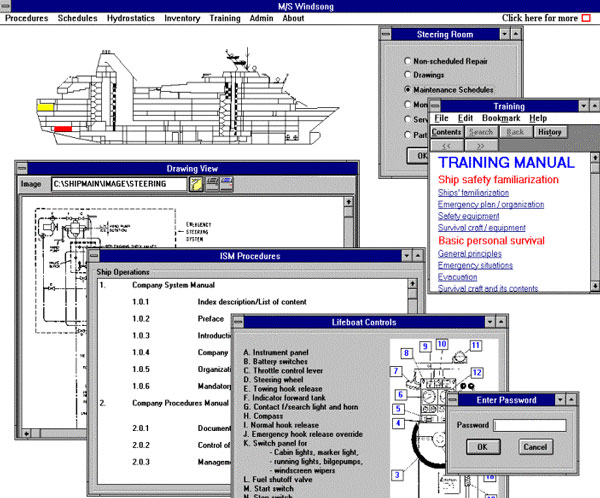Open the Emergency plan / organization link

pos(491,204)
